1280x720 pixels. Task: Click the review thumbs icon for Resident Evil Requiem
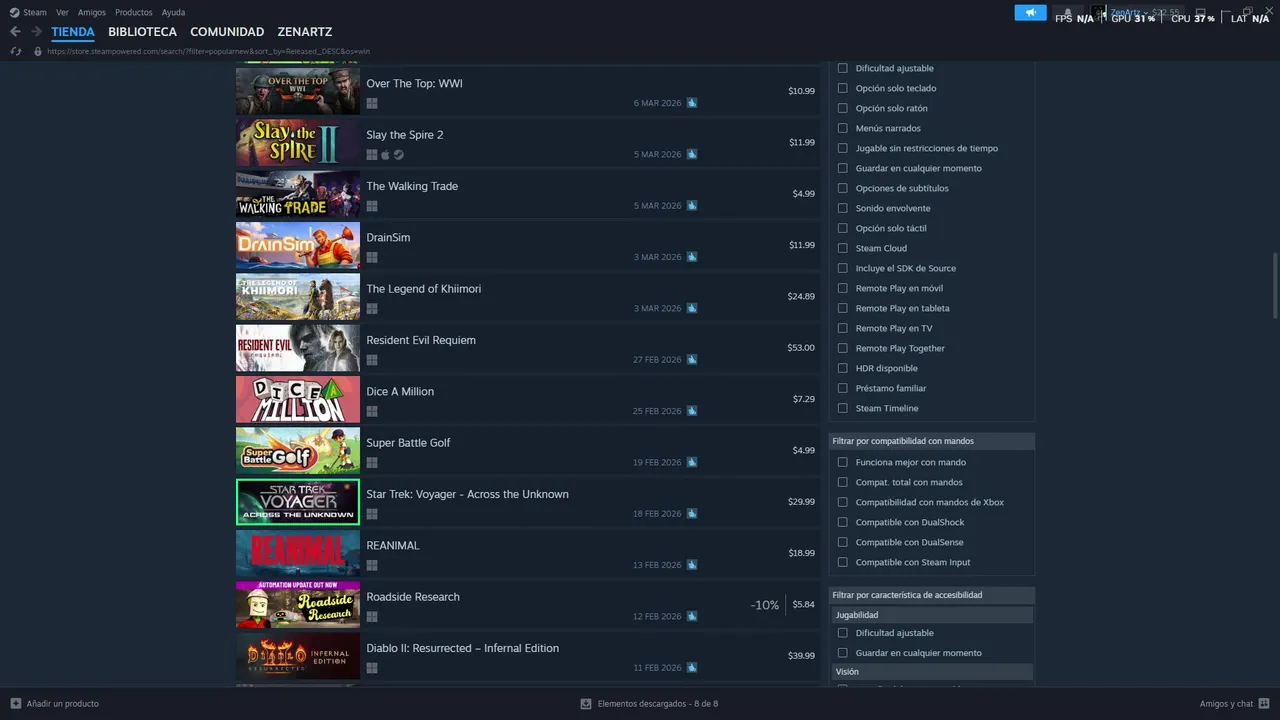pyautogui.click(x=692, y=360)
